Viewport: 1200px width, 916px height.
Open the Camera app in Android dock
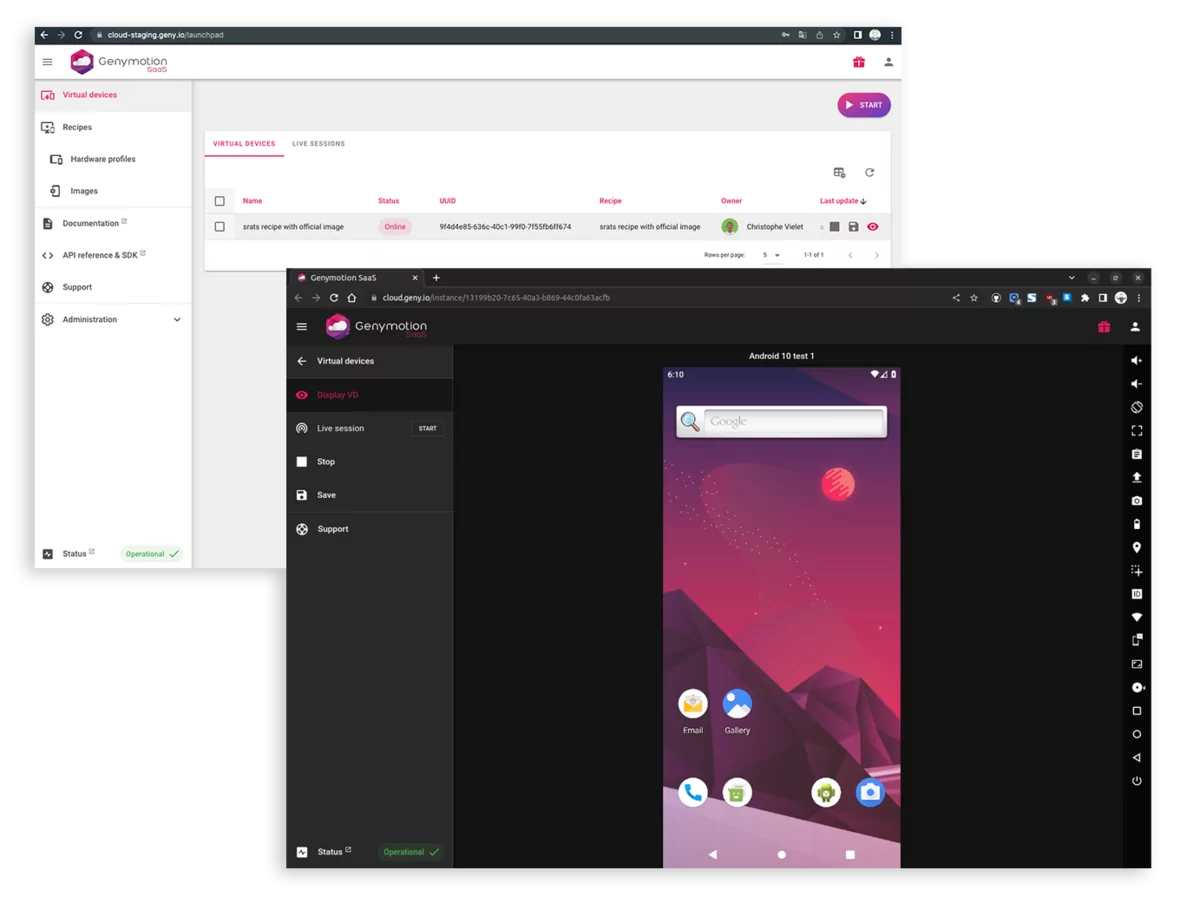(x=870, y=793)
